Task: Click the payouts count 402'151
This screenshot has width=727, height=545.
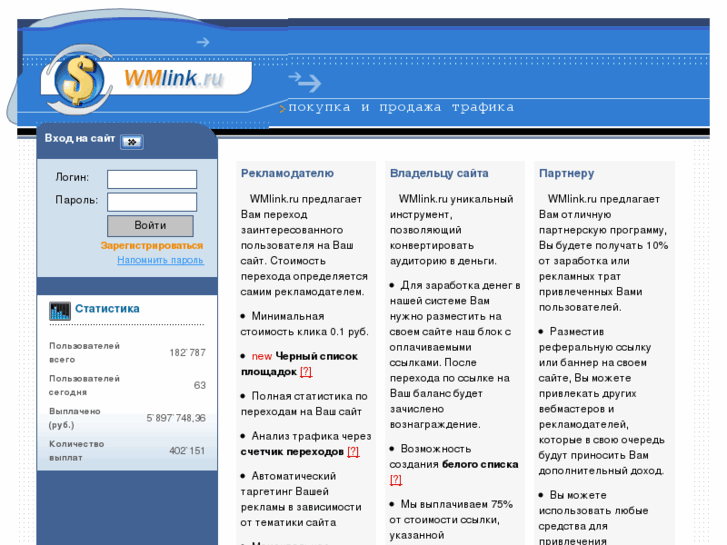Action: pos(187,450)
